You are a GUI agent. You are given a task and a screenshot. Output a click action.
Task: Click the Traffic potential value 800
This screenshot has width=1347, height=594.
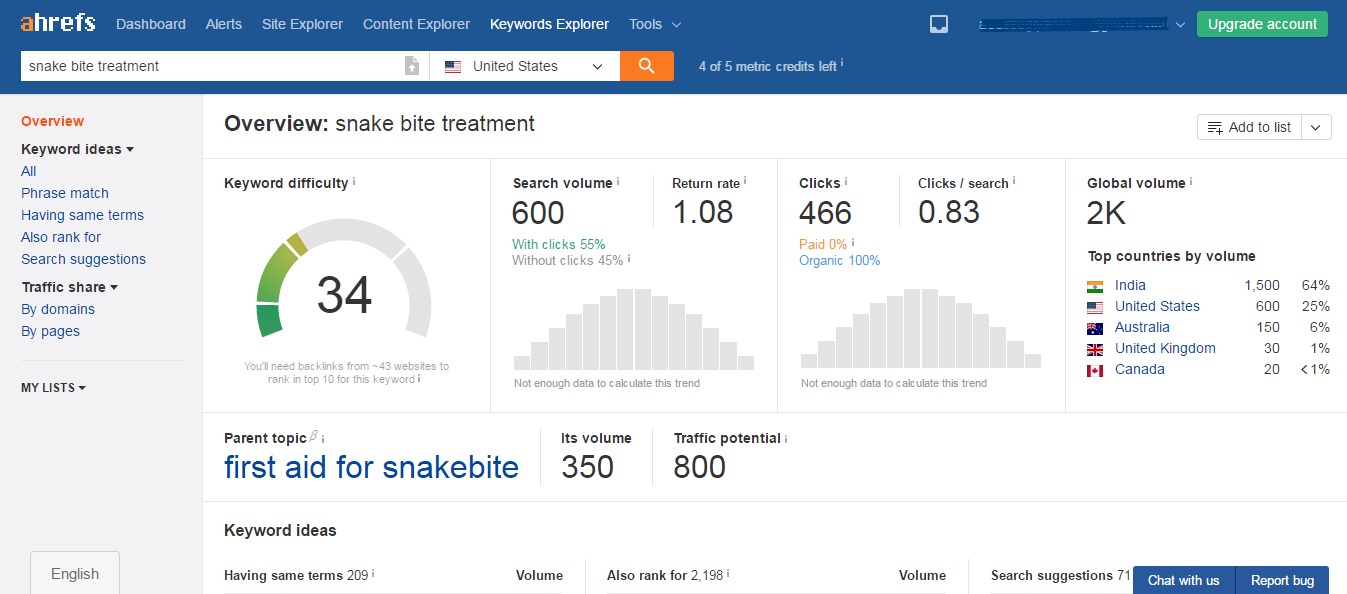(699, 467)
